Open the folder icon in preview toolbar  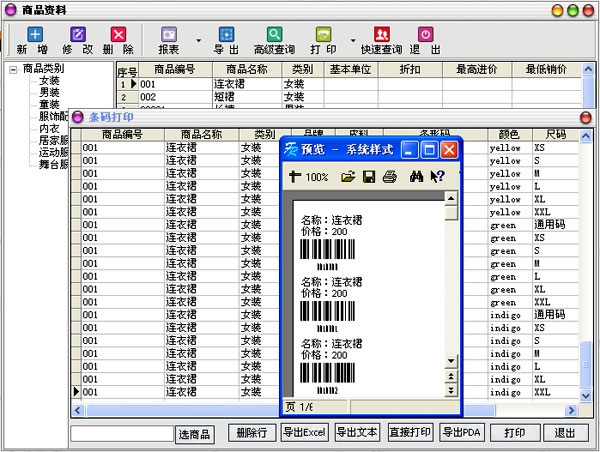(348, 177)
